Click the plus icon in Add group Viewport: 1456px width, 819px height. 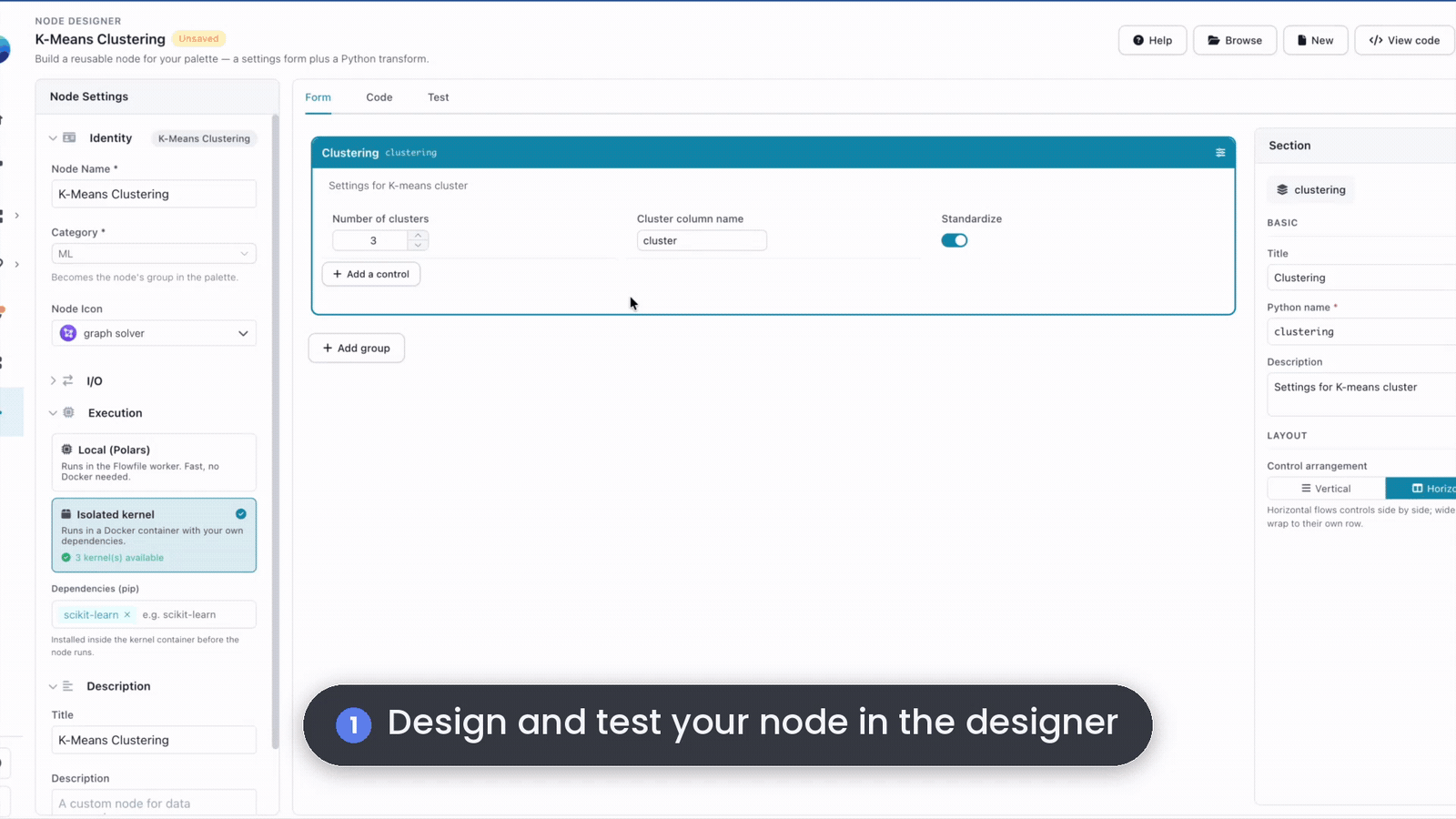[x=328, y=348]
